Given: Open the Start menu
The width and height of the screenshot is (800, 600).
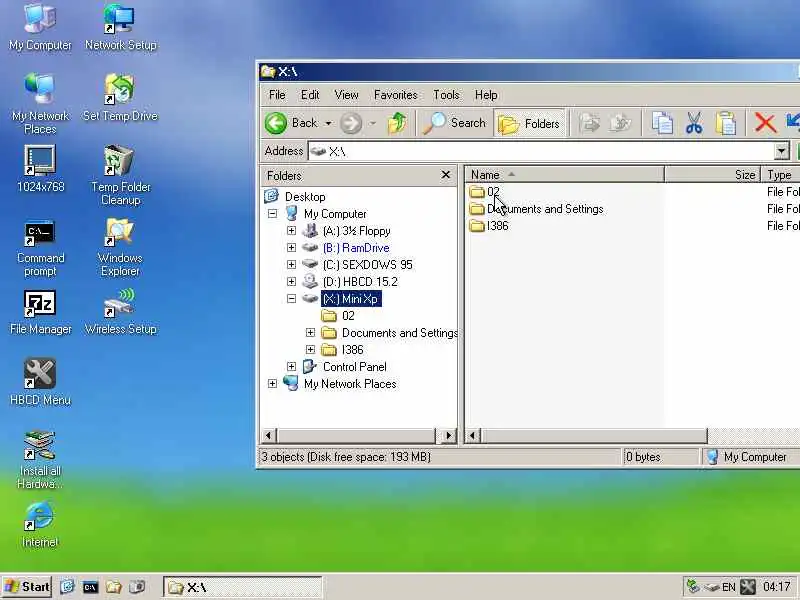Looking at the screenshot, I should 28,587.
